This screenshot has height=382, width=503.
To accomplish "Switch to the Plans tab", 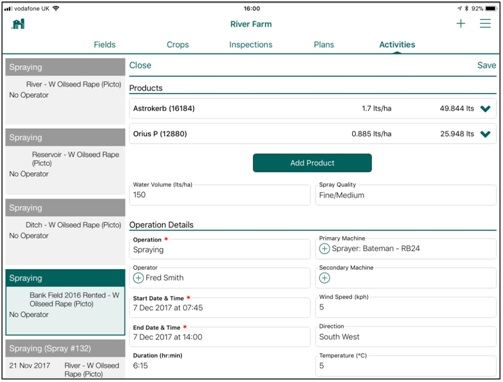I will (x=324, y=45).
